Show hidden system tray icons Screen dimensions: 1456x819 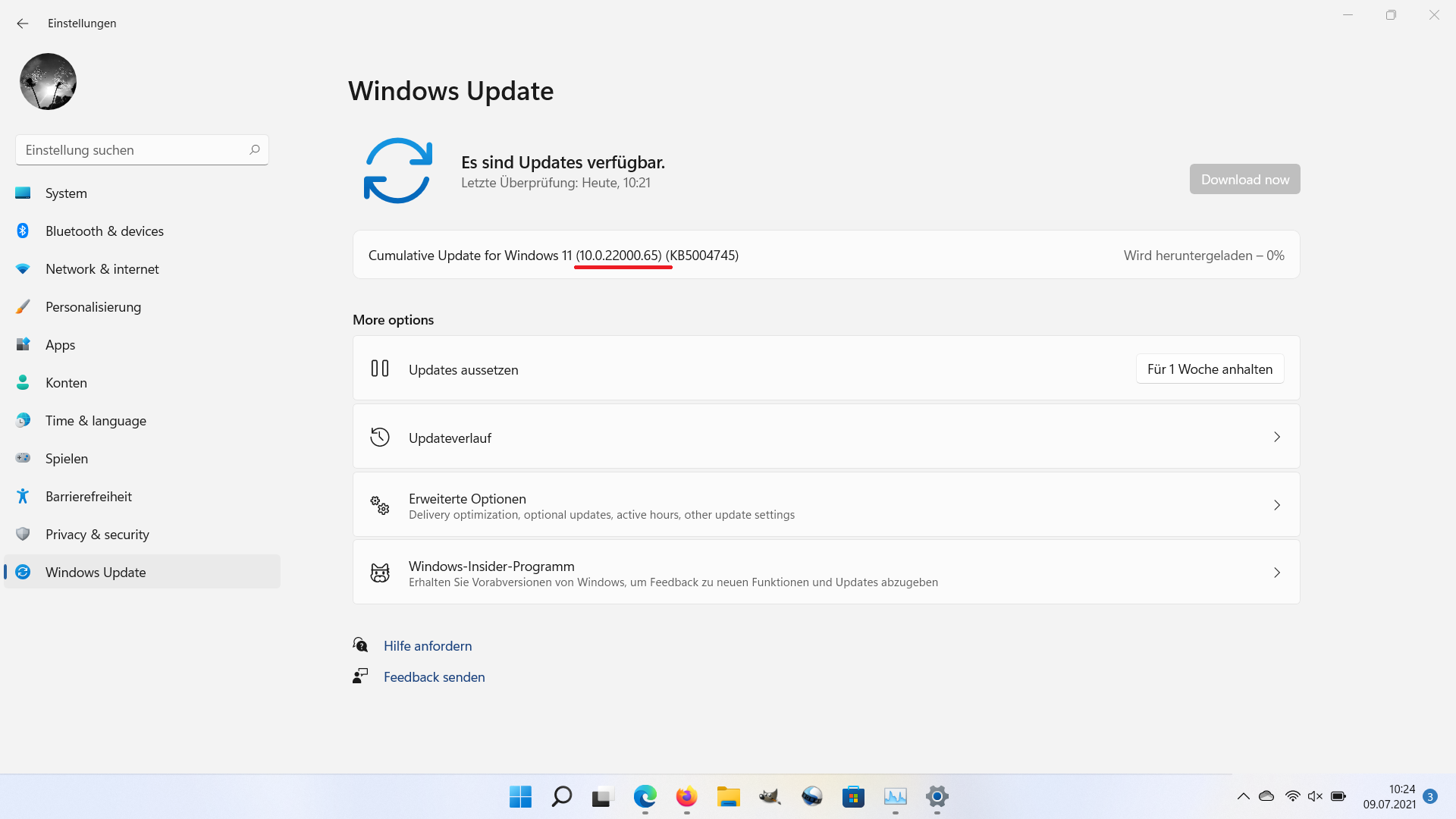point(1243,796)
